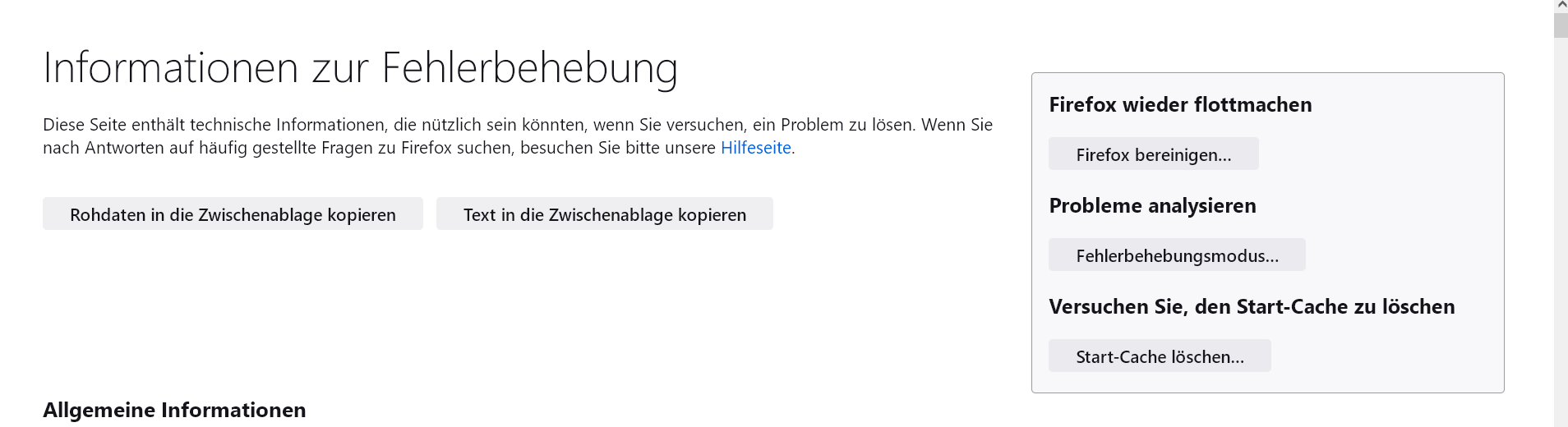Click the description line starting 'nach Antworten'
Screen dimensions: 1568x427
tap(378, 148)
